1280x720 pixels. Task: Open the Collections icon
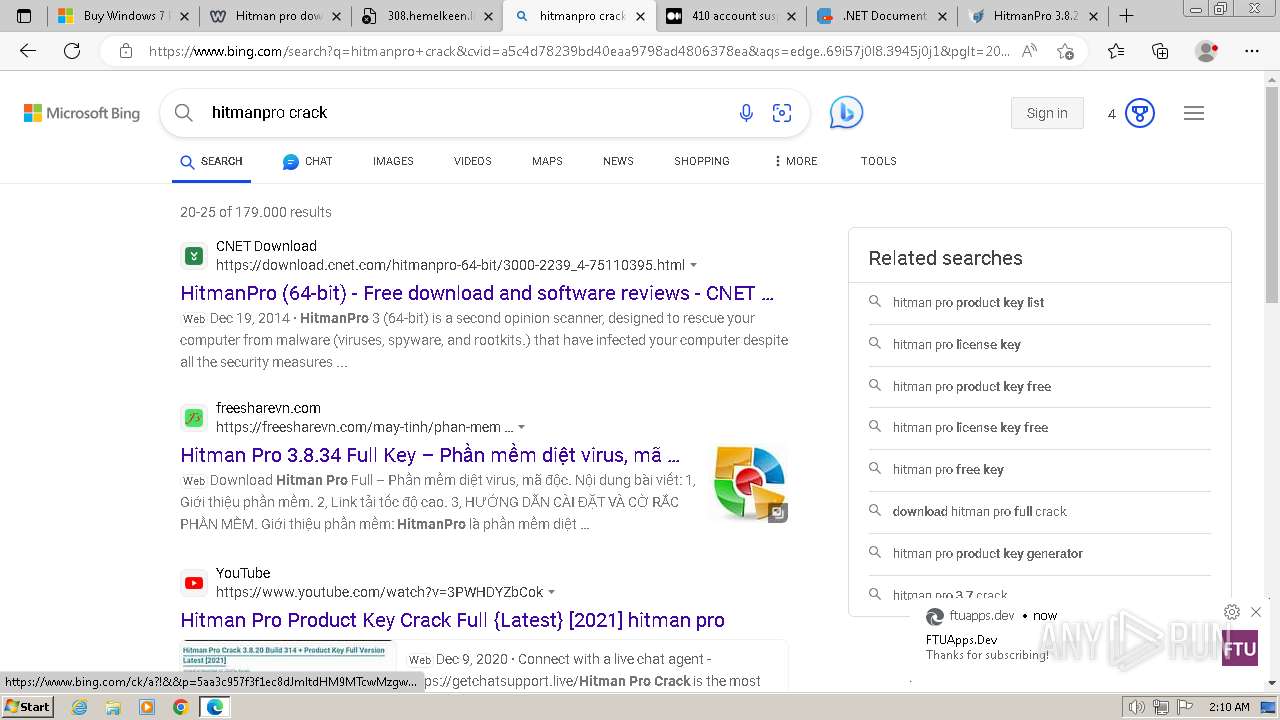1160,51
